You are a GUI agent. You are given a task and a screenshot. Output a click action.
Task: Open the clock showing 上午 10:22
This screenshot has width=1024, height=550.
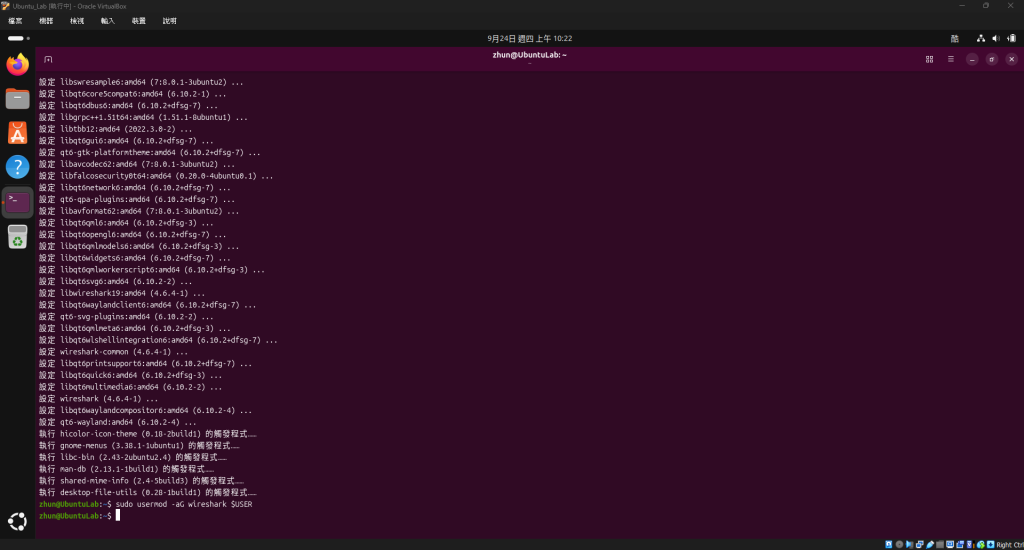(530, 39)
